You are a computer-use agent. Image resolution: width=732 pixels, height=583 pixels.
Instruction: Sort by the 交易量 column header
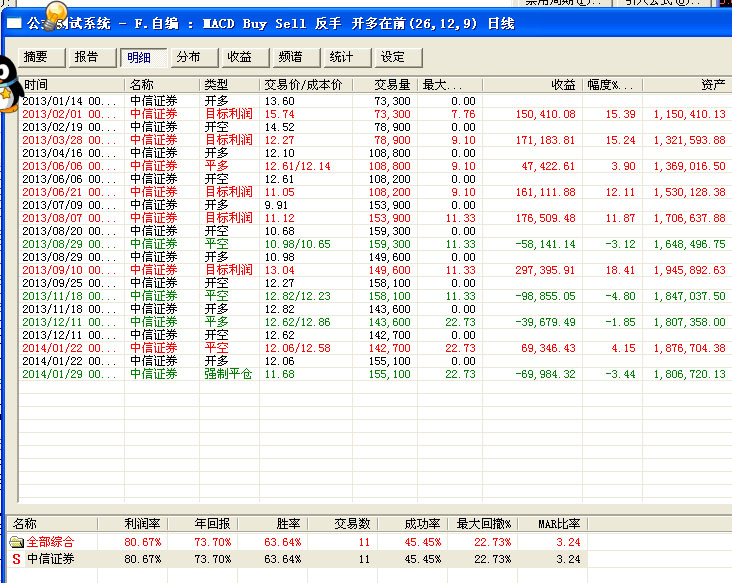(385, 85)
